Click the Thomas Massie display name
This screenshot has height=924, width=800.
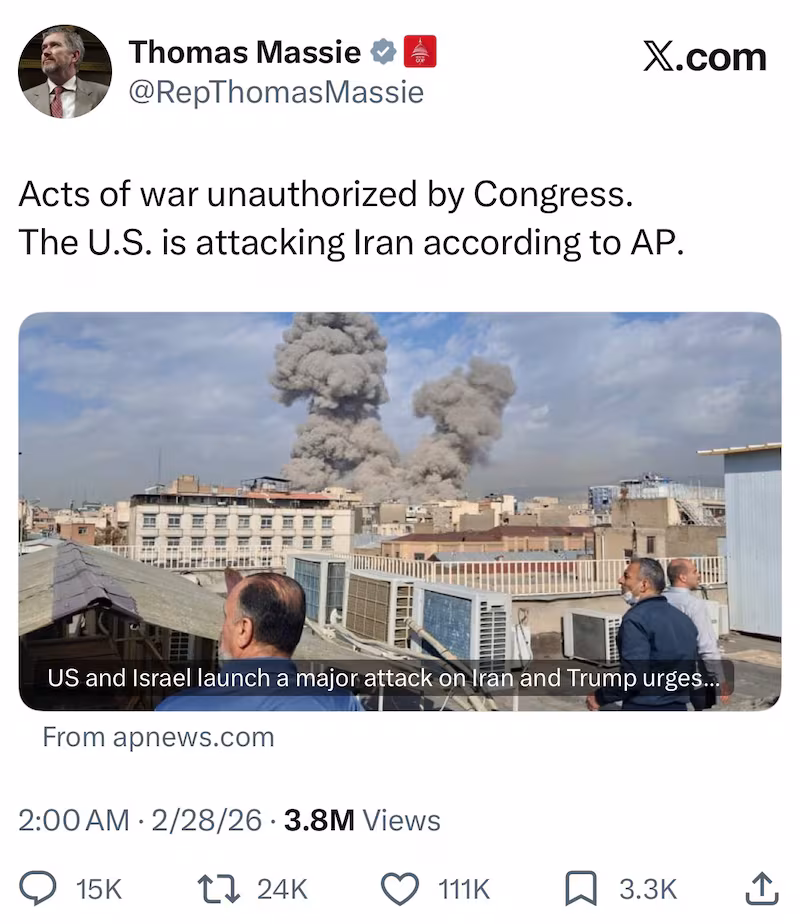tap(246, 53)
